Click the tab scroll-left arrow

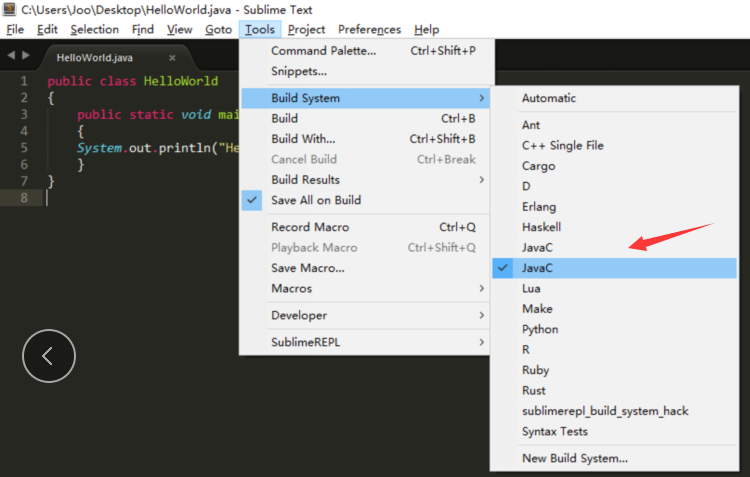(x=11, y=55)
